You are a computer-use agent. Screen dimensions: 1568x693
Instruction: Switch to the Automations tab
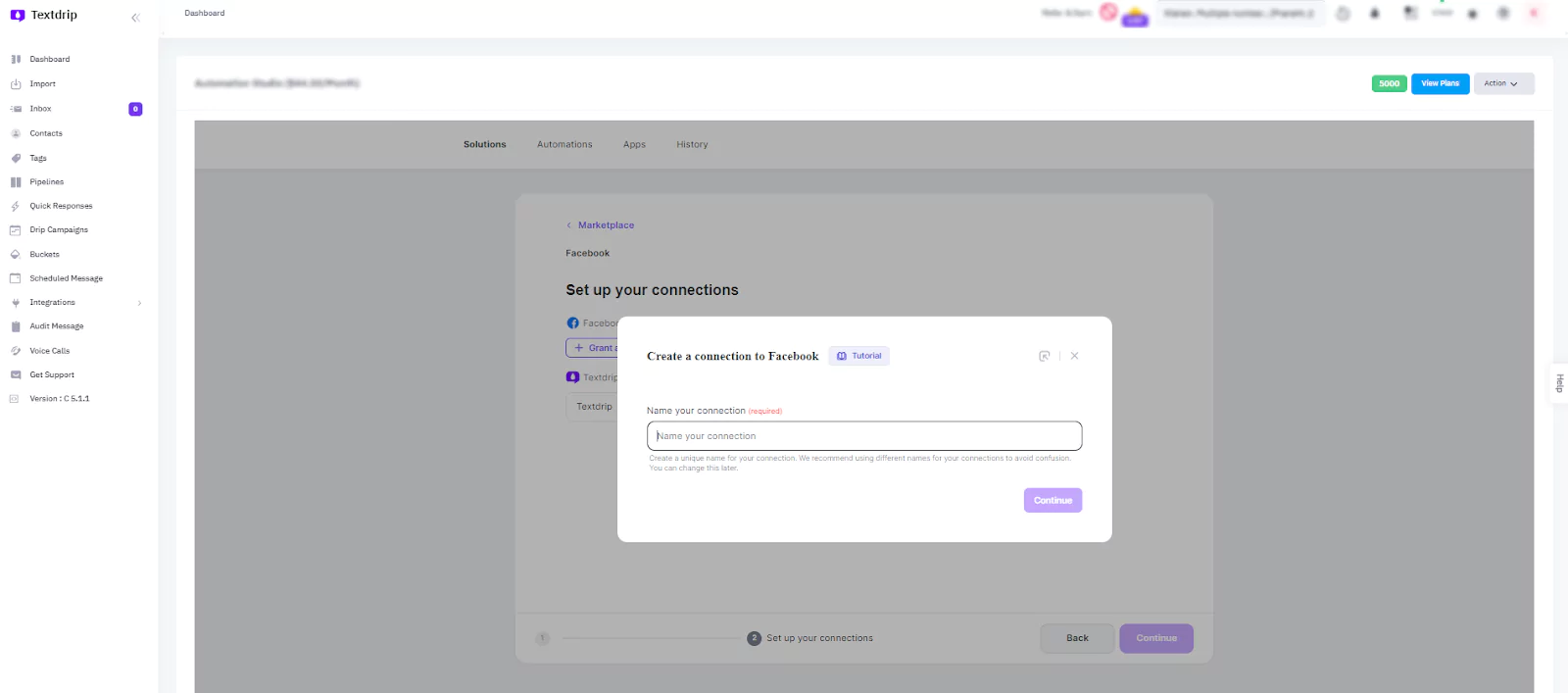click(x=564, y=145)
